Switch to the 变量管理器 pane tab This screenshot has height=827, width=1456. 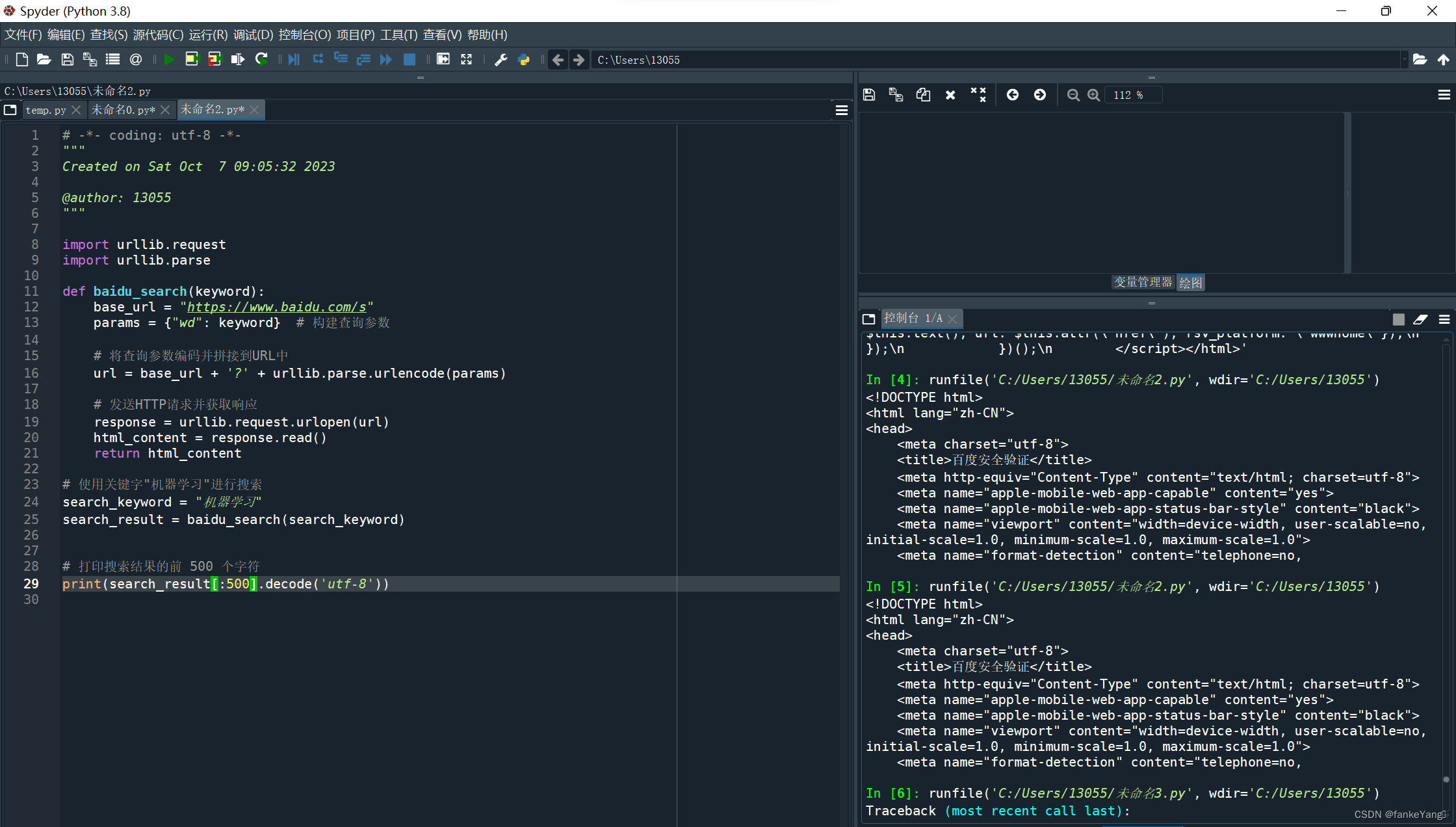[1143, 282]
